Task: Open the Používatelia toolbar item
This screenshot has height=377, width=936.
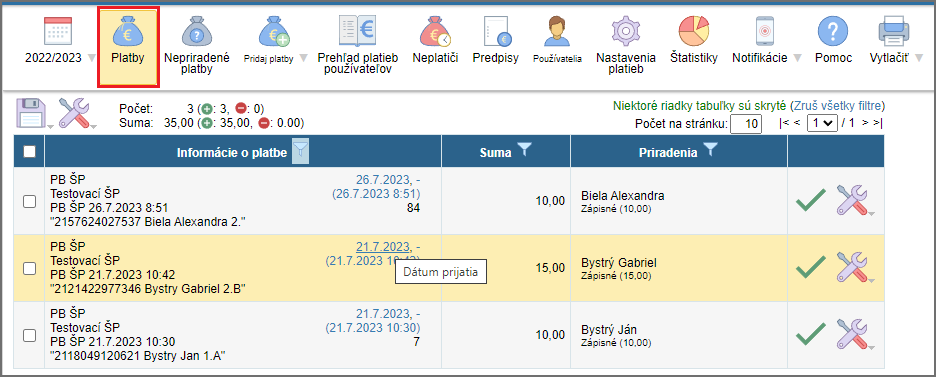Action: 558,40
